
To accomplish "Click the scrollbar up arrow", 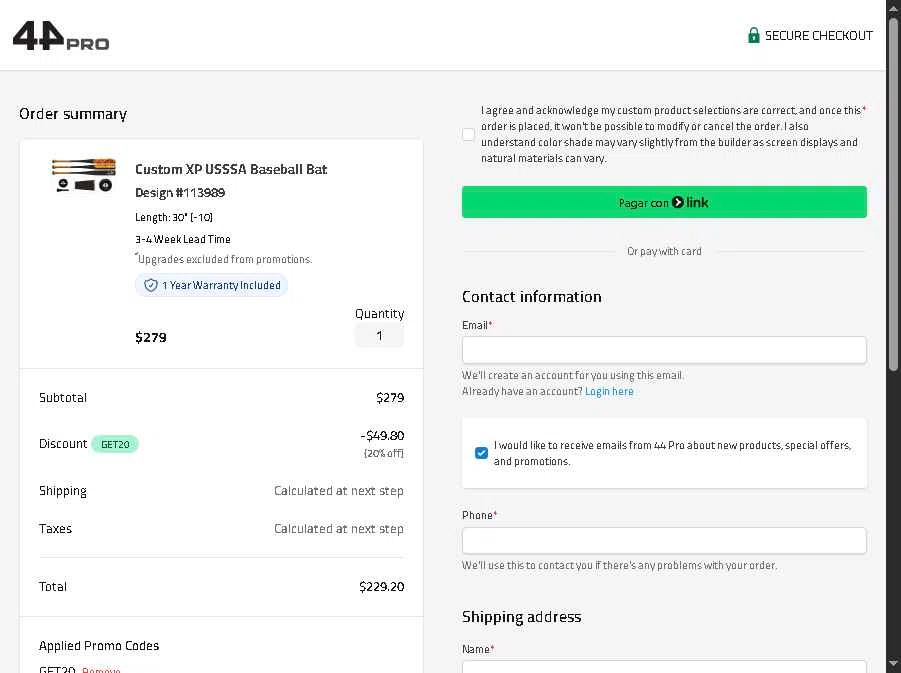I will [893, 9].
